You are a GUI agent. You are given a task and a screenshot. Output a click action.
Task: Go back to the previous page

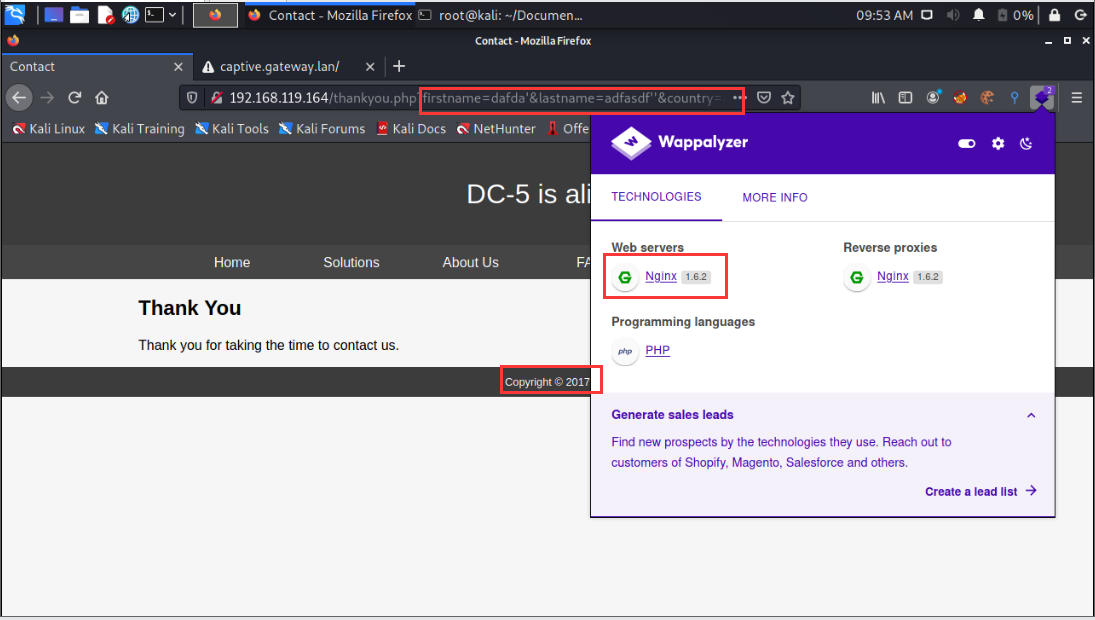19,98
